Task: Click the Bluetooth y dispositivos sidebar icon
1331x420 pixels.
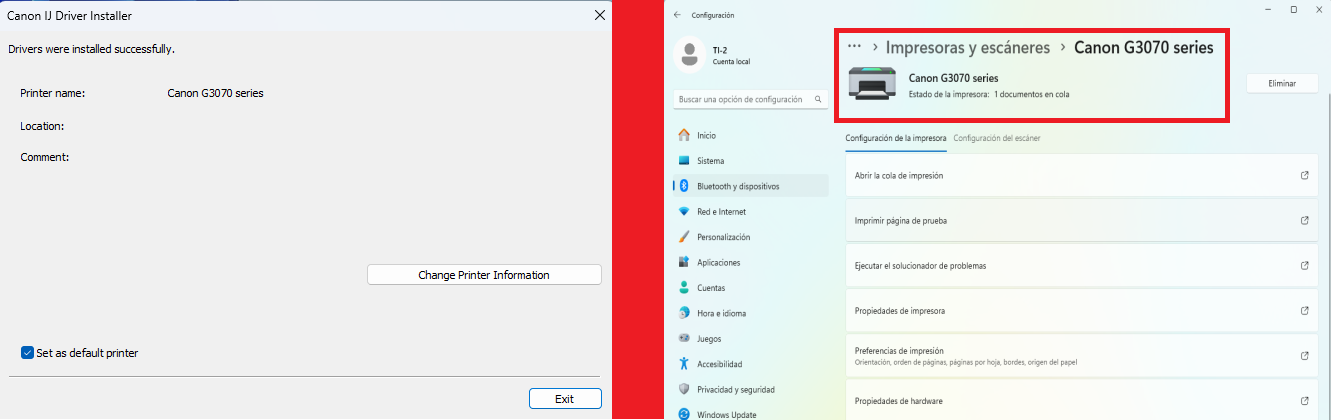Action: tap(684, 186)
